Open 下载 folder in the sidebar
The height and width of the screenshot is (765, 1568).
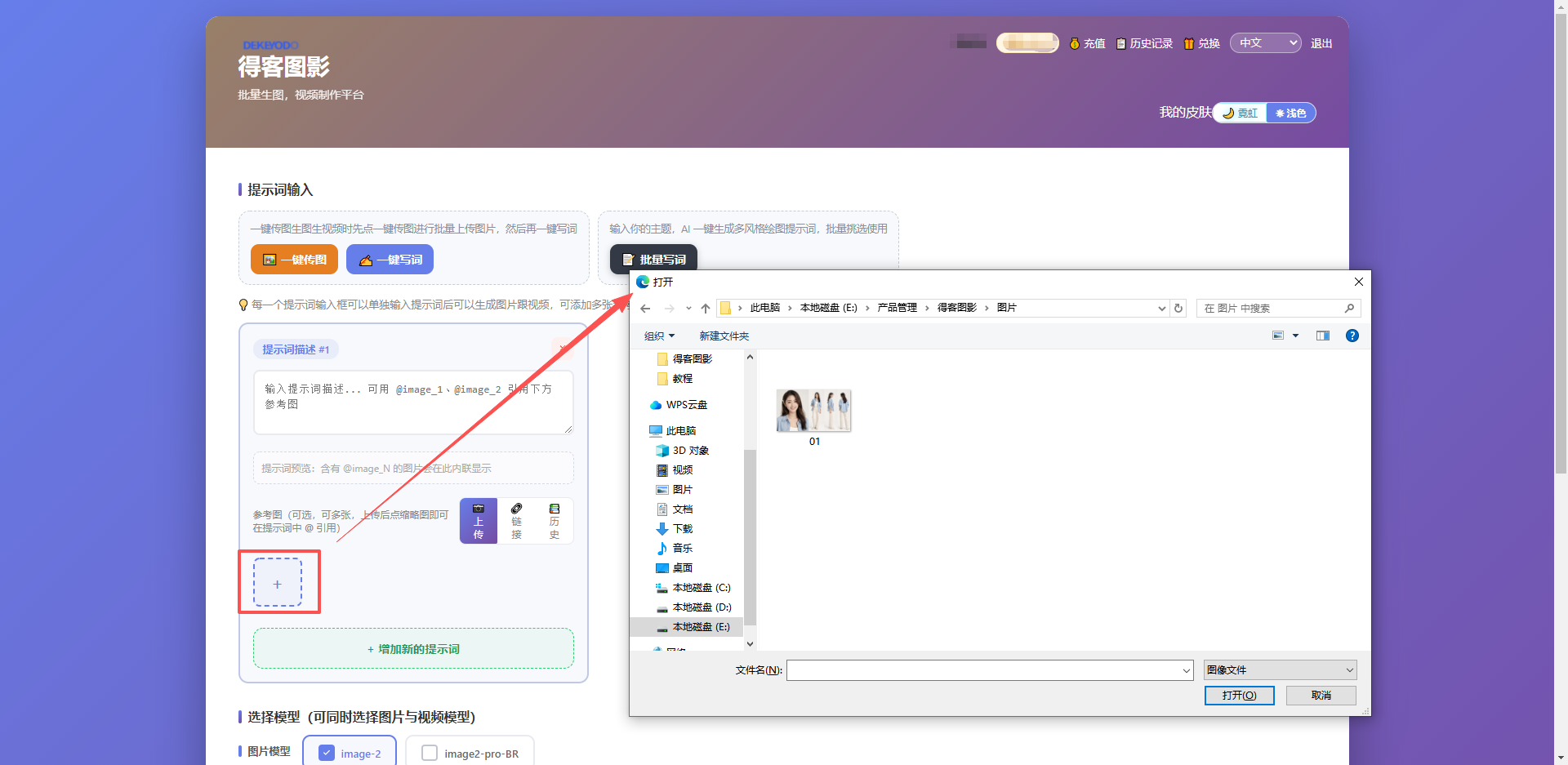[x=675, y=529]
